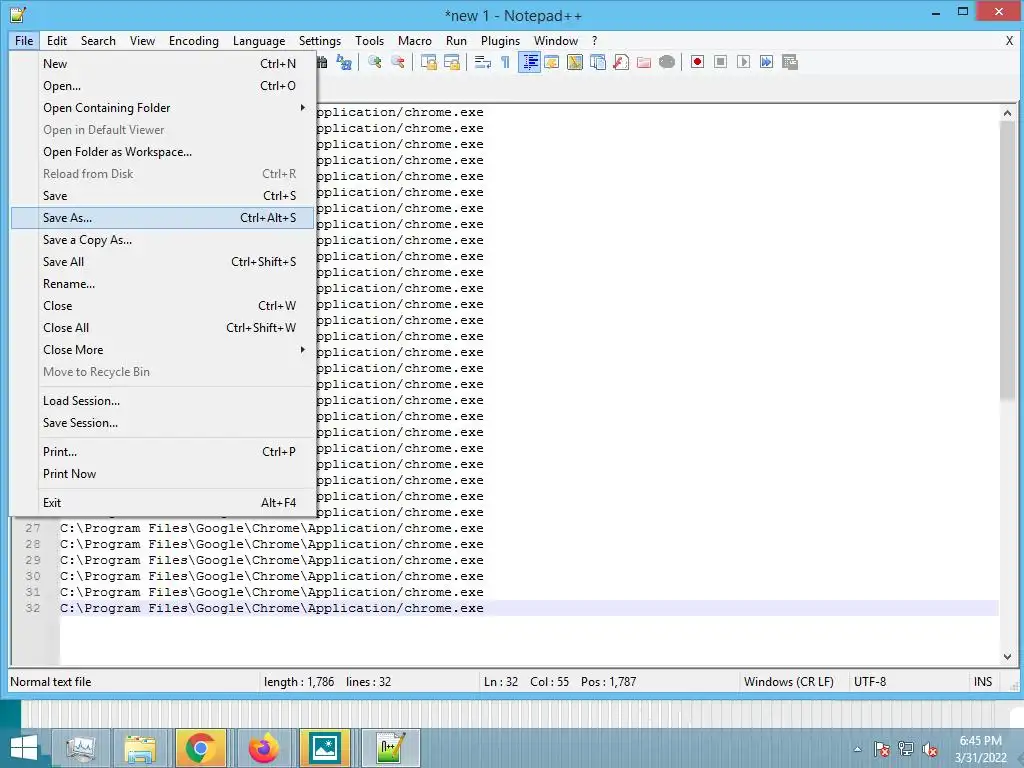The image size is (1024, 768).
Task: Close the open File menu via its title
Action: click(x=24, y=40)
